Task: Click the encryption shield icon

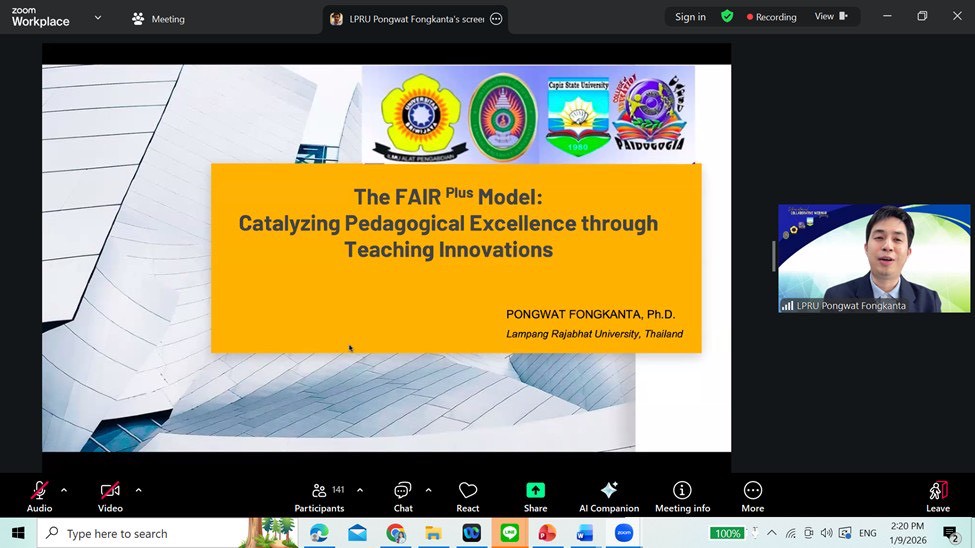Action: click(x=727, y=17)
